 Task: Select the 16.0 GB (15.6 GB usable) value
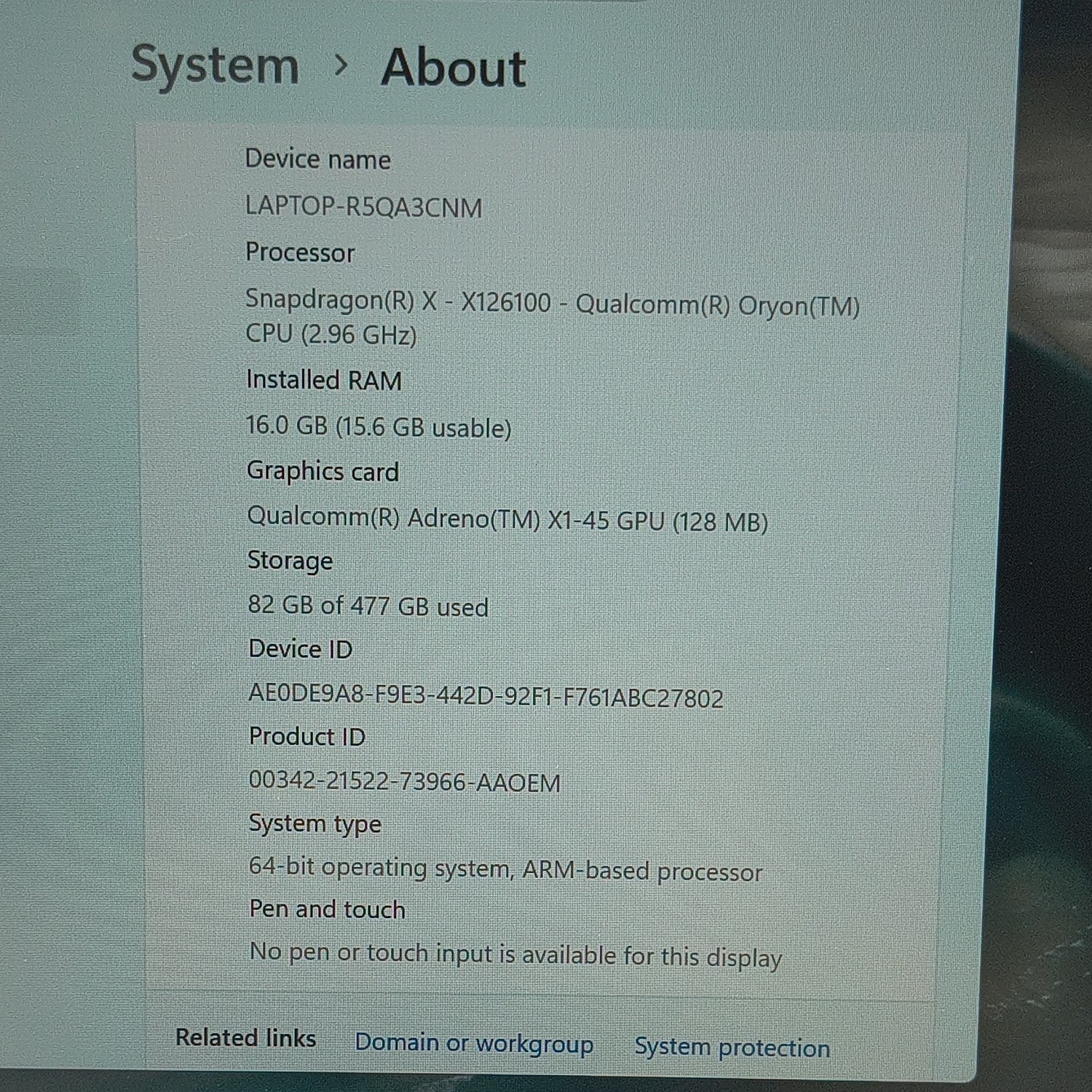click(x=379, y=427)
